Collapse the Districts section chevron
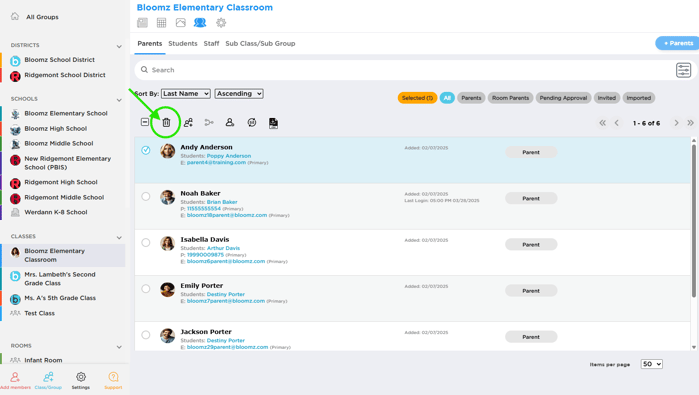Screen dimensions: 699x395 [119, 46]
